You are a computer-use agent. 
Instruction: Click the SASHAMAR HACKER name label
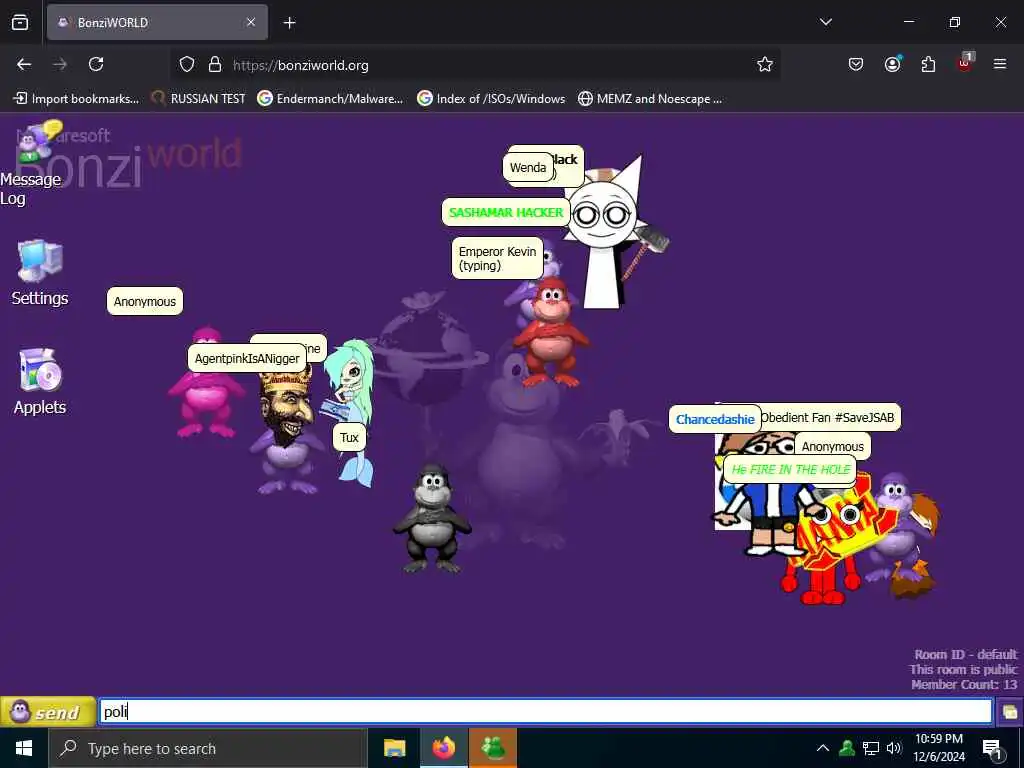click(506, 212)
